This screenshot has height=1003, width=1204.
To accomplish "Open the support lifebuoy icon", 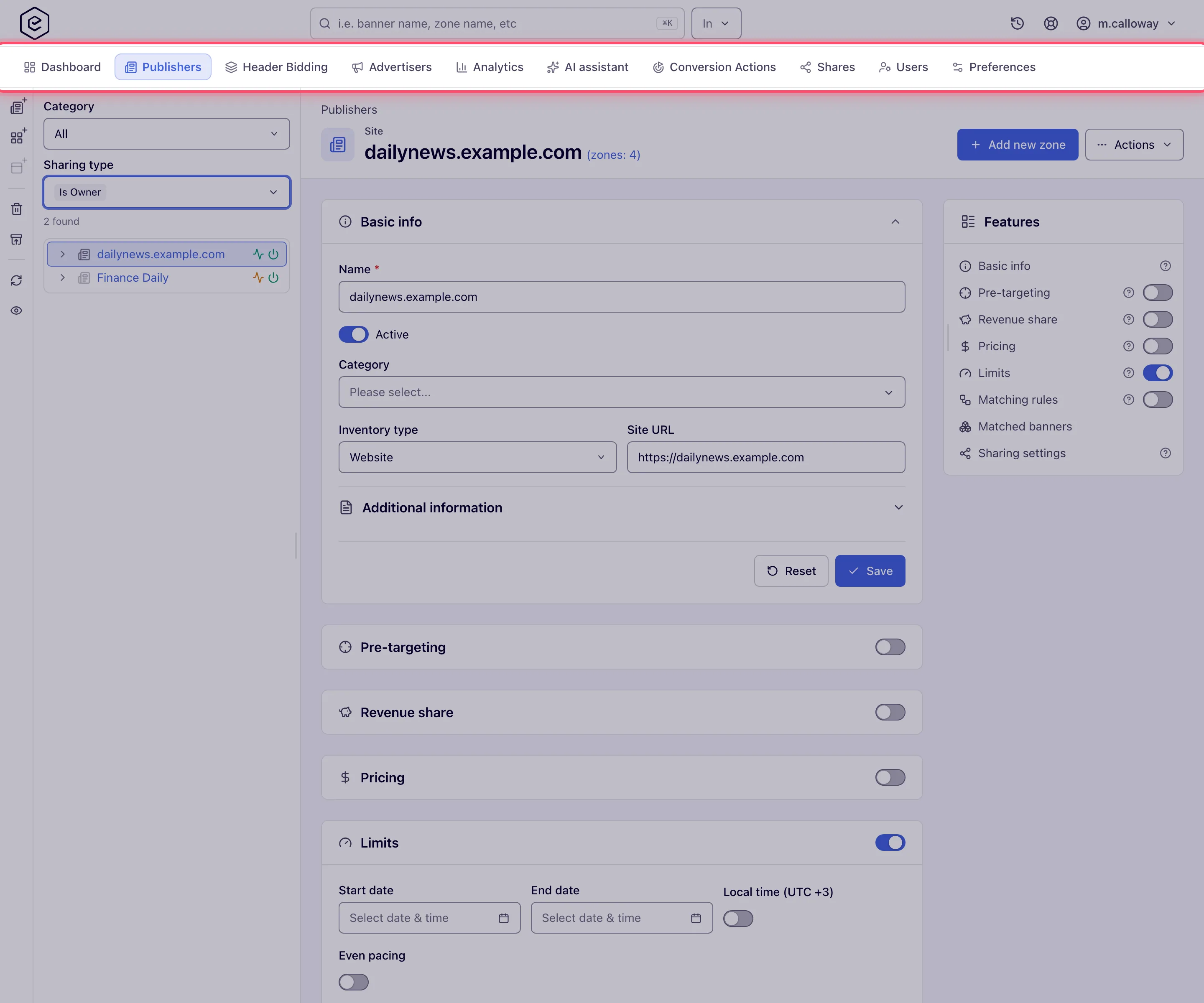I will coord(1050,23).
